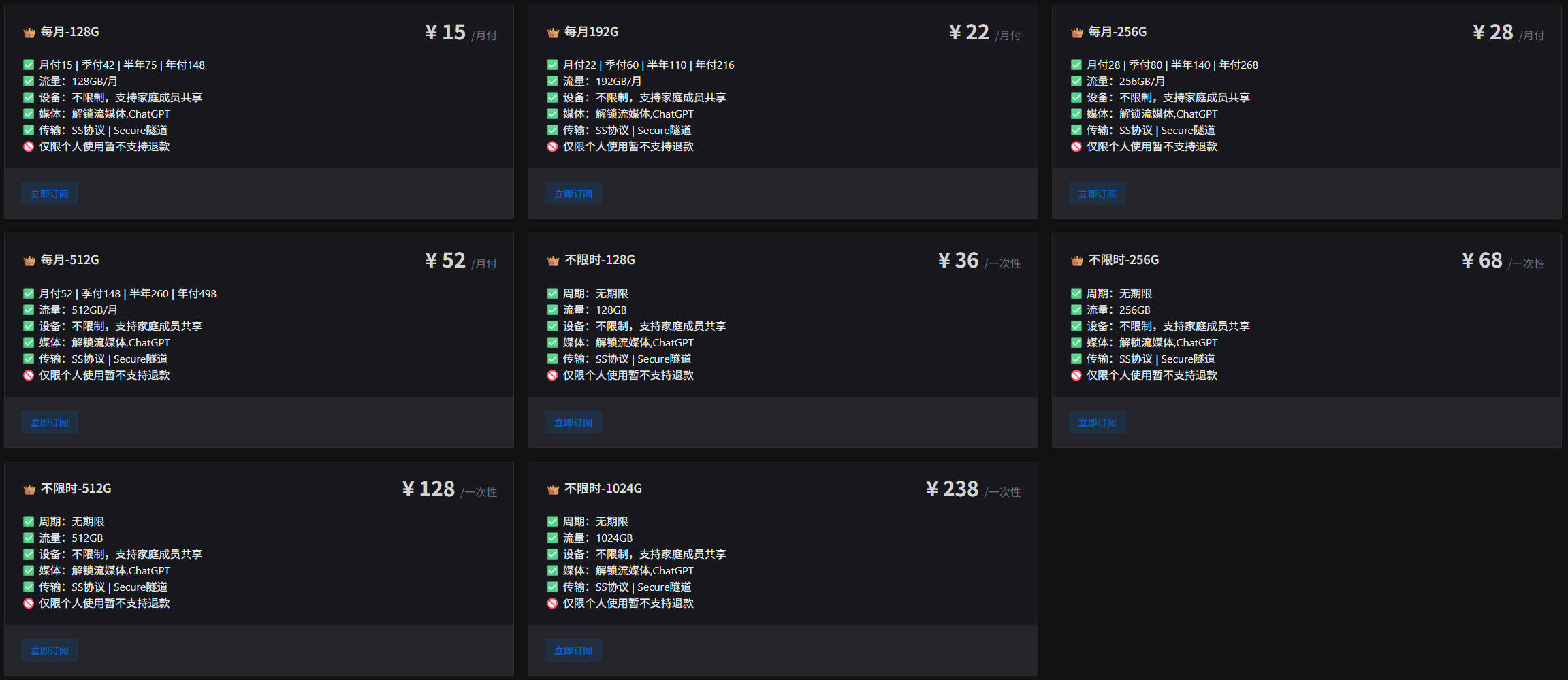Screen dimensions: 1568x680
Task: Click the text 月付52 | 季付148 | 半年260 | 年付498
Action: [x=128, y=293]
